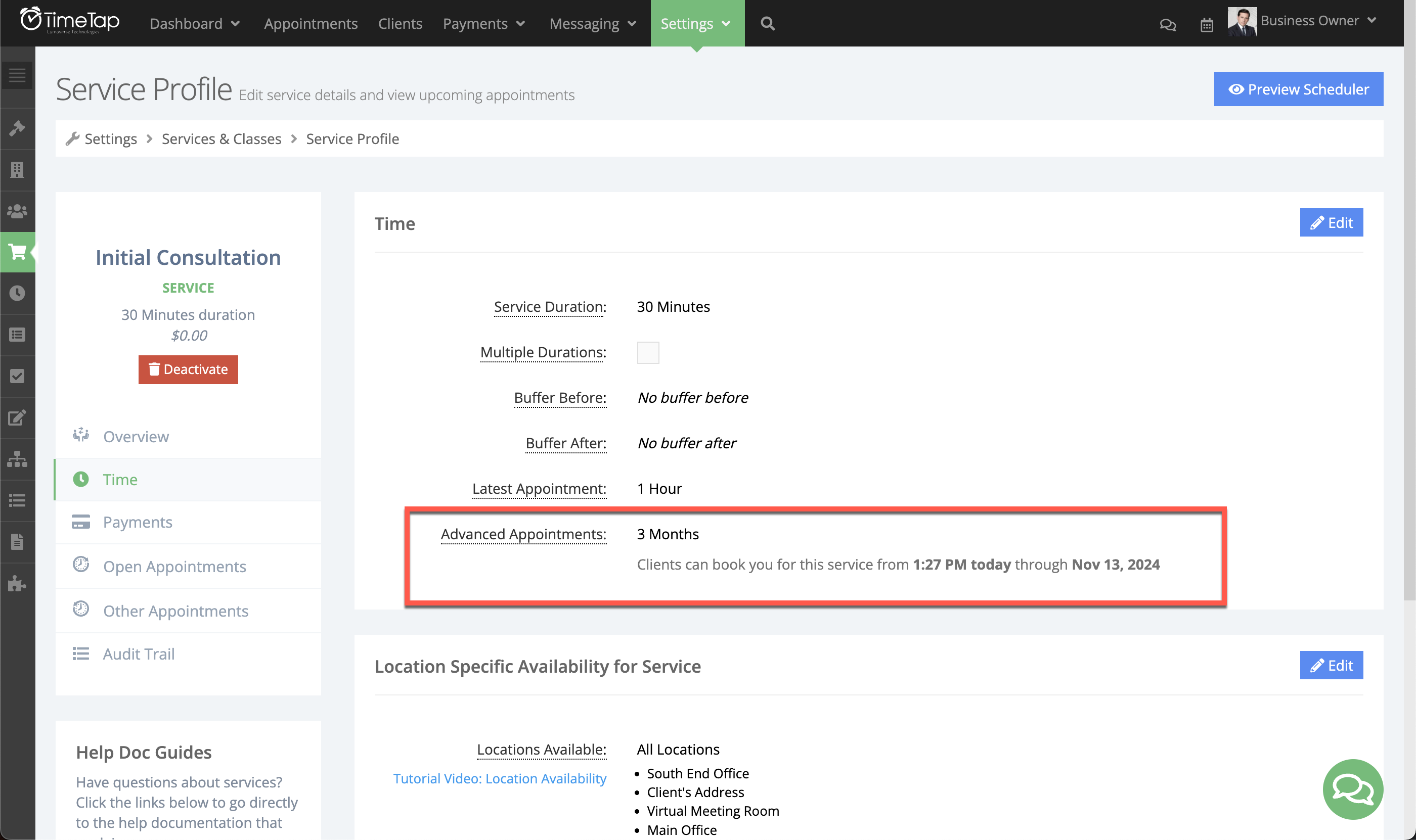Click the red Deactivate button

(x=188, y=369)
